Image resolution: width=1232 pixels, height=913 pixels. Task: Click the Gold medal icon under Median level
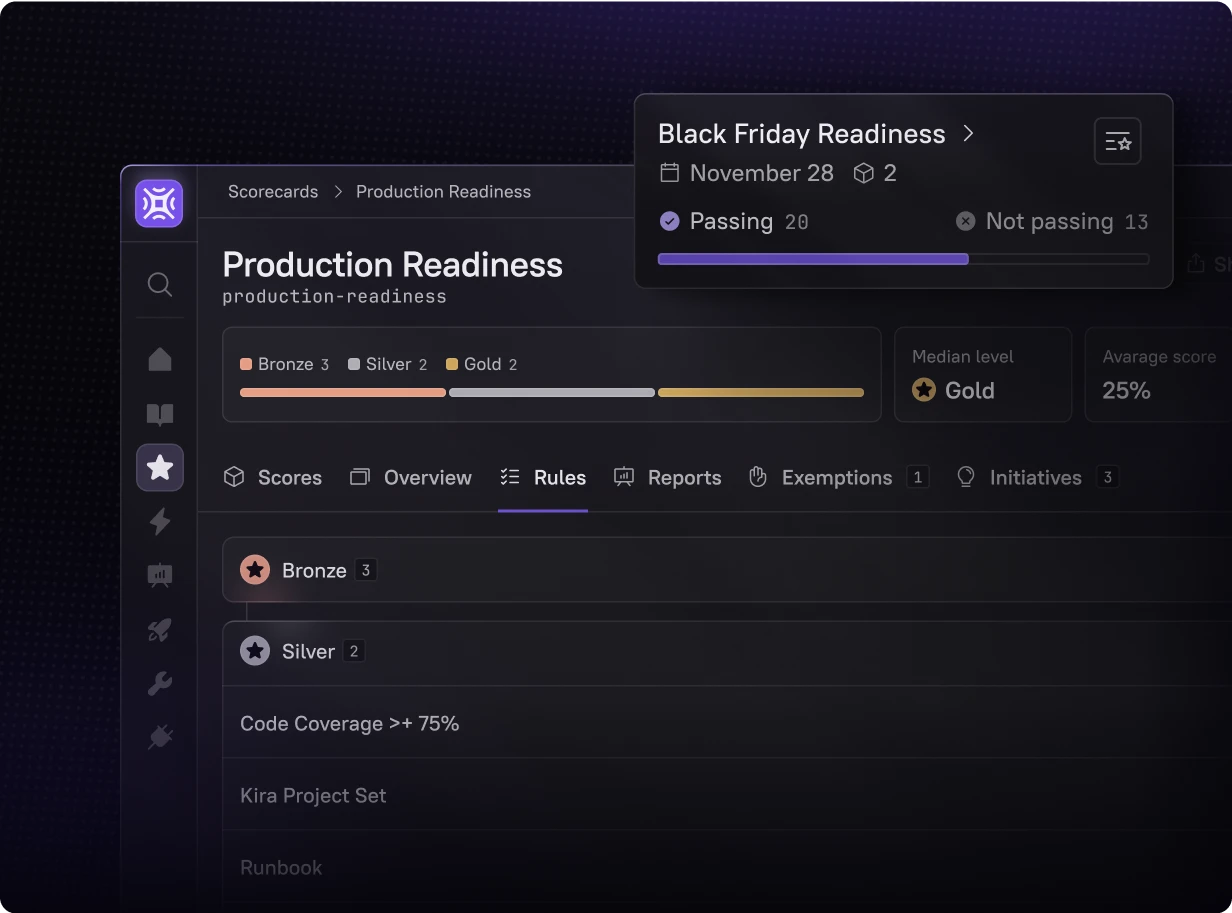click(x=924, y=390)
